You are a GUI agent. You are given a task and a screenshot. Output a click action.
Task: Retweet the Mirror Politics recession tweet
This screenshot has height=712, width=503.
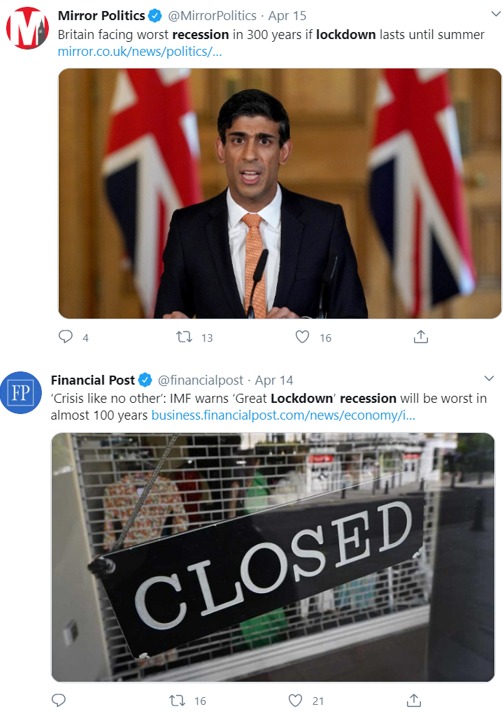click(184, 337)
